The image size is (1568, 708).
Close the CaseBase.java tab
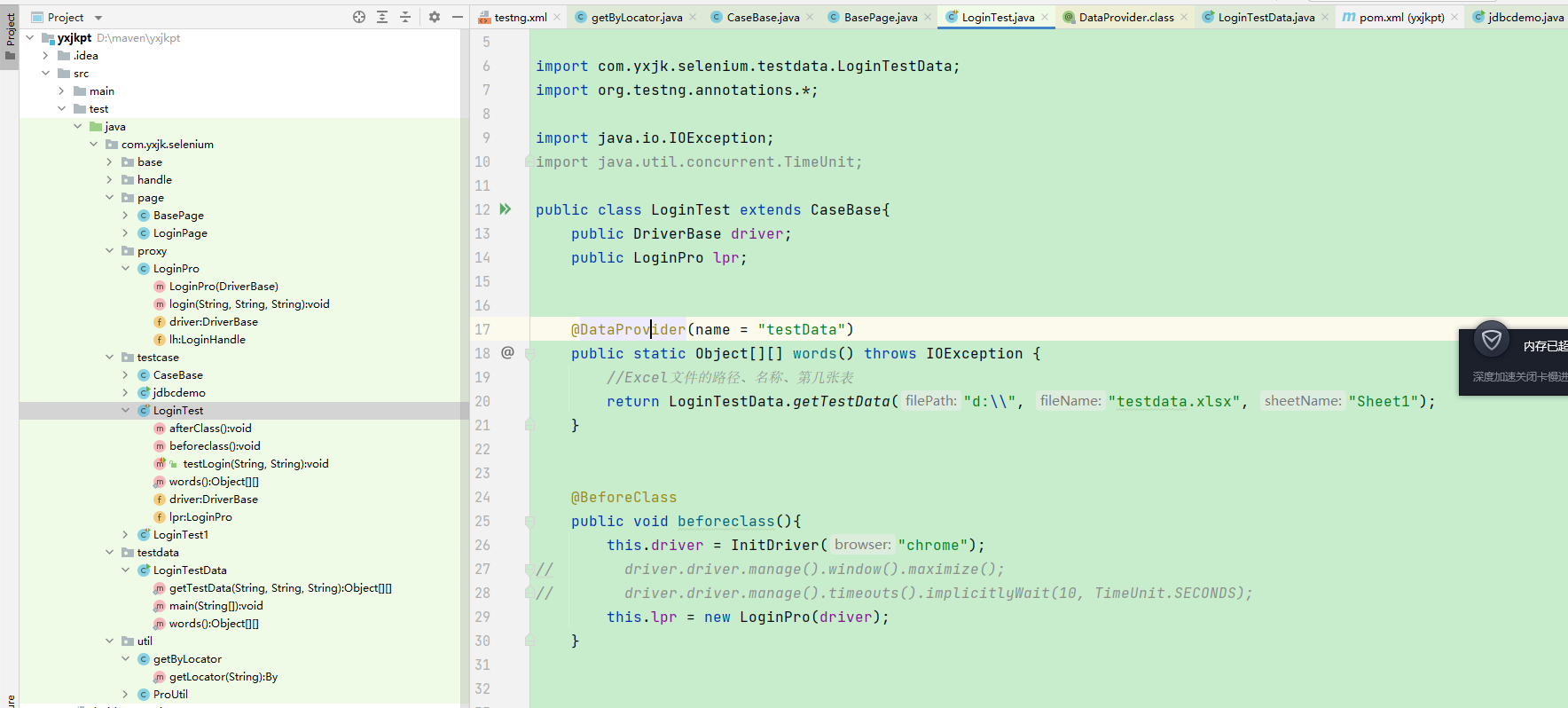click(810, 17)
